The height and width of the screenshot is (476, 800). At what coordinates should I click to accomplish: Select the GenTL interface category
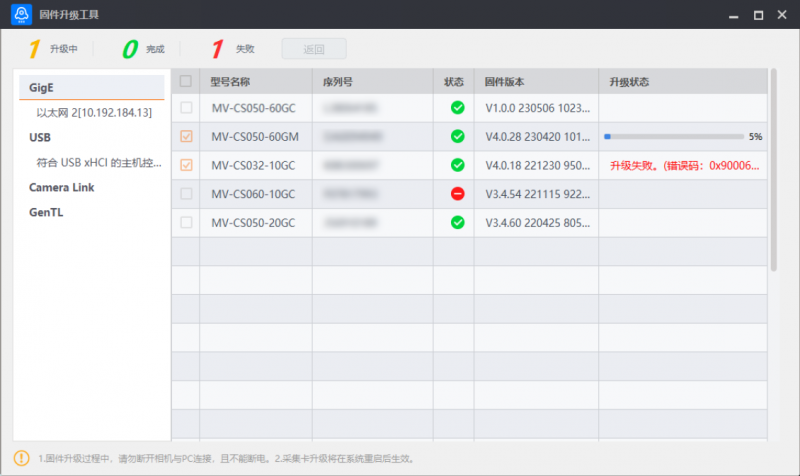46,212
